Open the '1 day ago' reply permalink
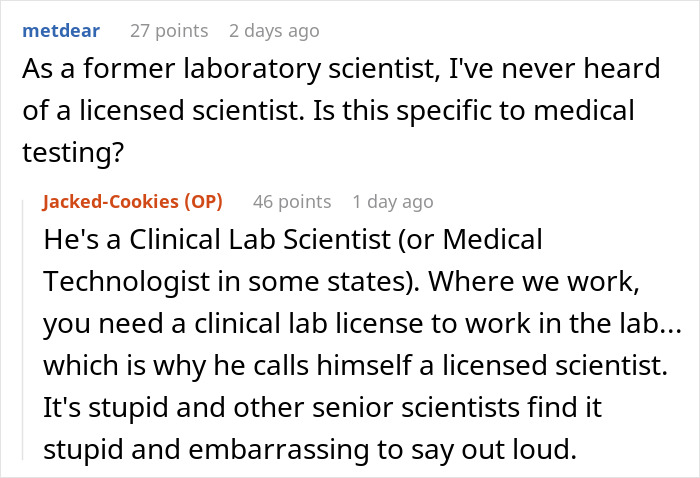The image size is (700, 478). tap(392, 202)
